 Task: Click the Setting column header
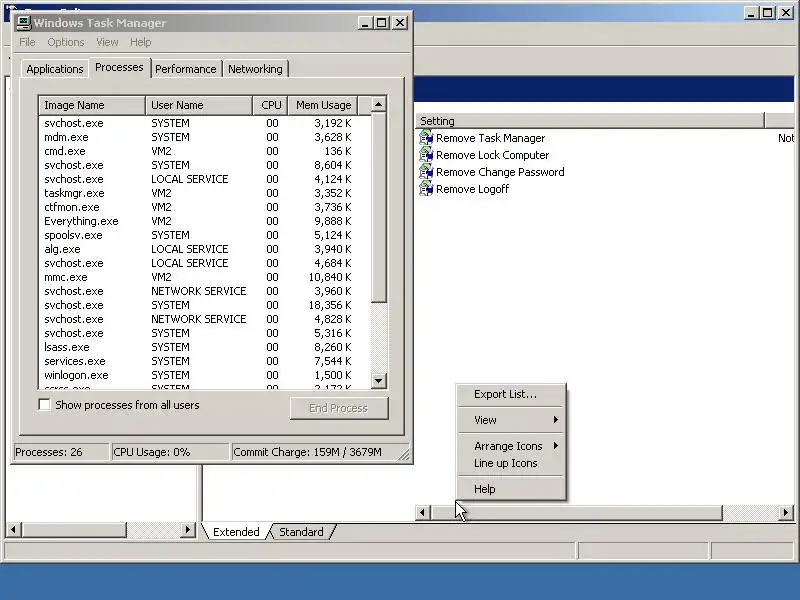coord(590,121)
